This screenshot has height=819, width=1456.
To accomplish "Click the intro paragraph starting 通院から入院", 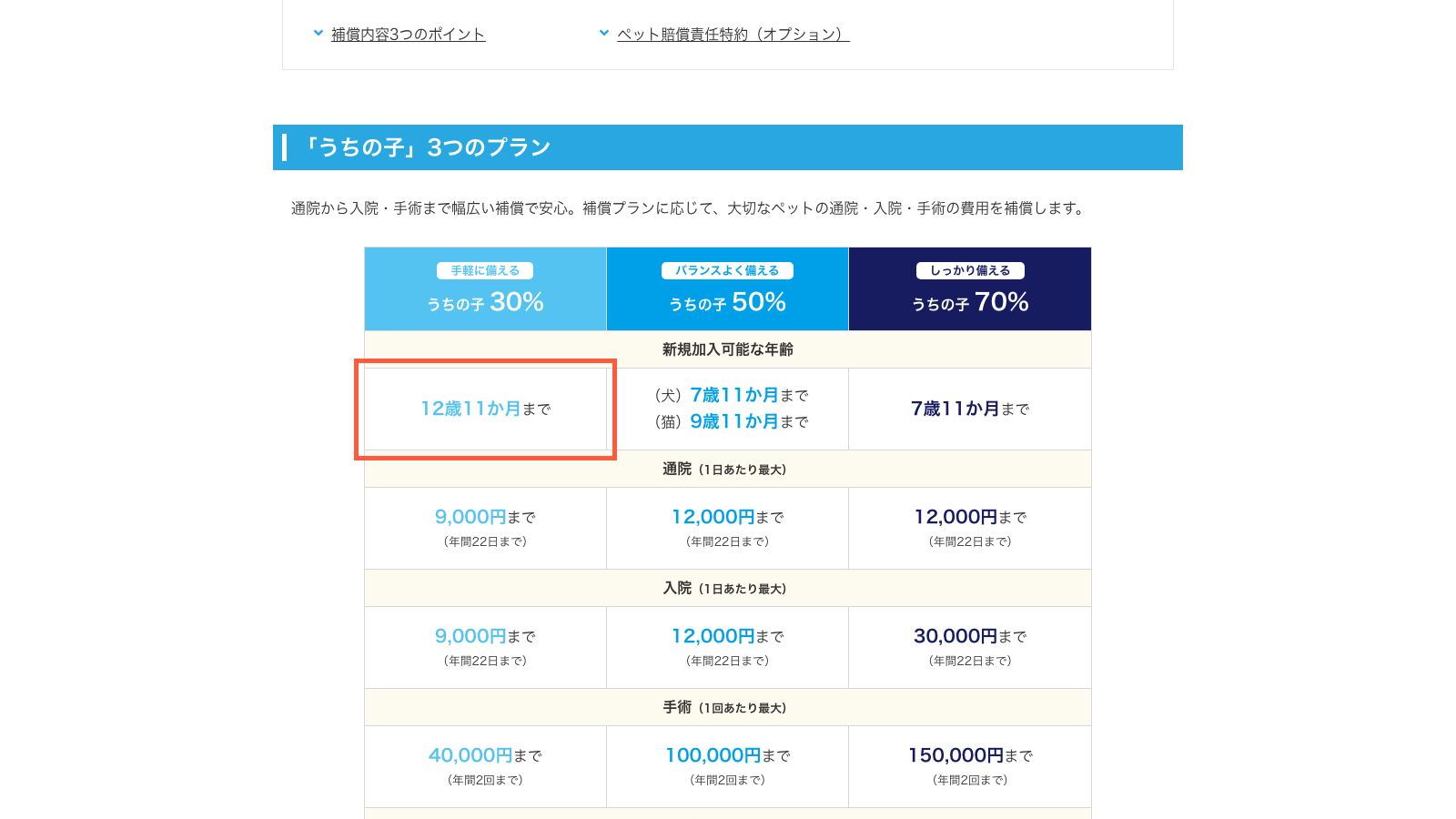I will click(x=690, y=208).
